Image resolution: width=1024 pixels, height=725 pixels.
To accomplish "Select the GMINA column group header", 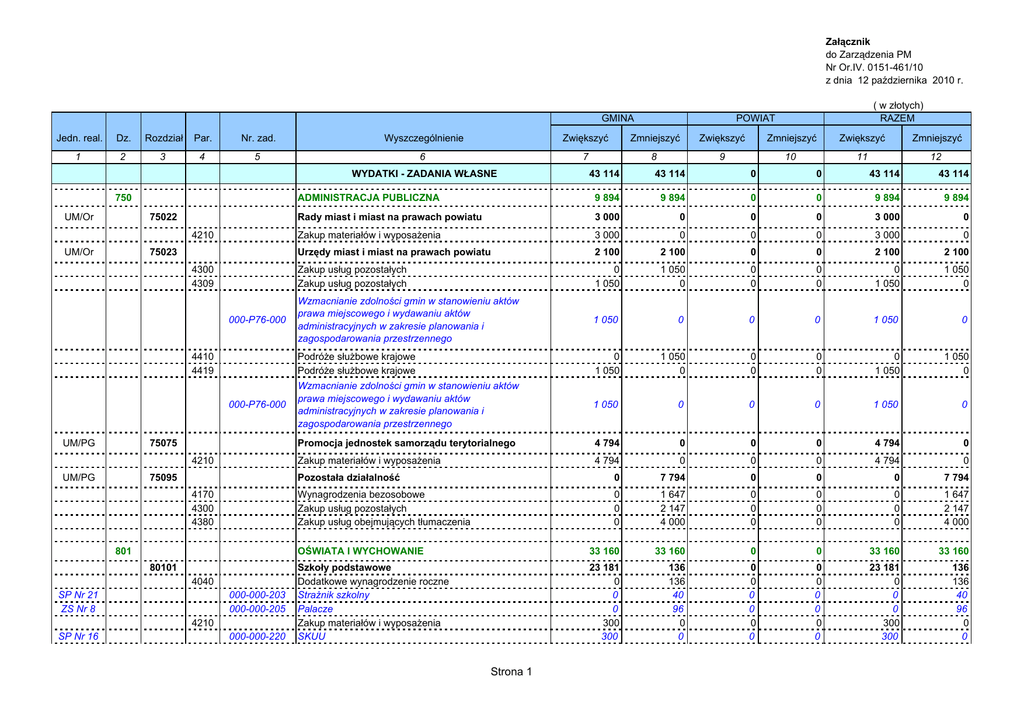I will point(617,118).
